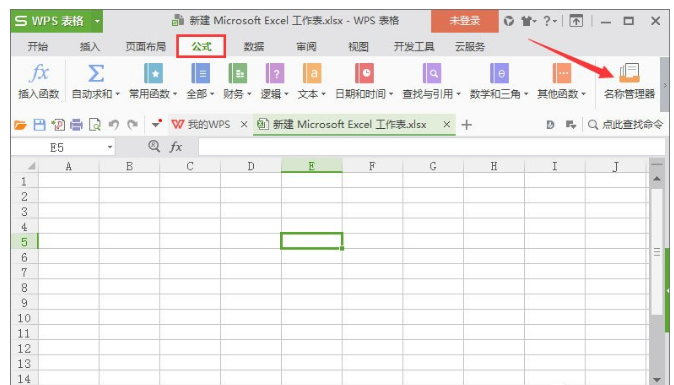Switch to the 开发工具 (Developer) tab

(414, 46)
